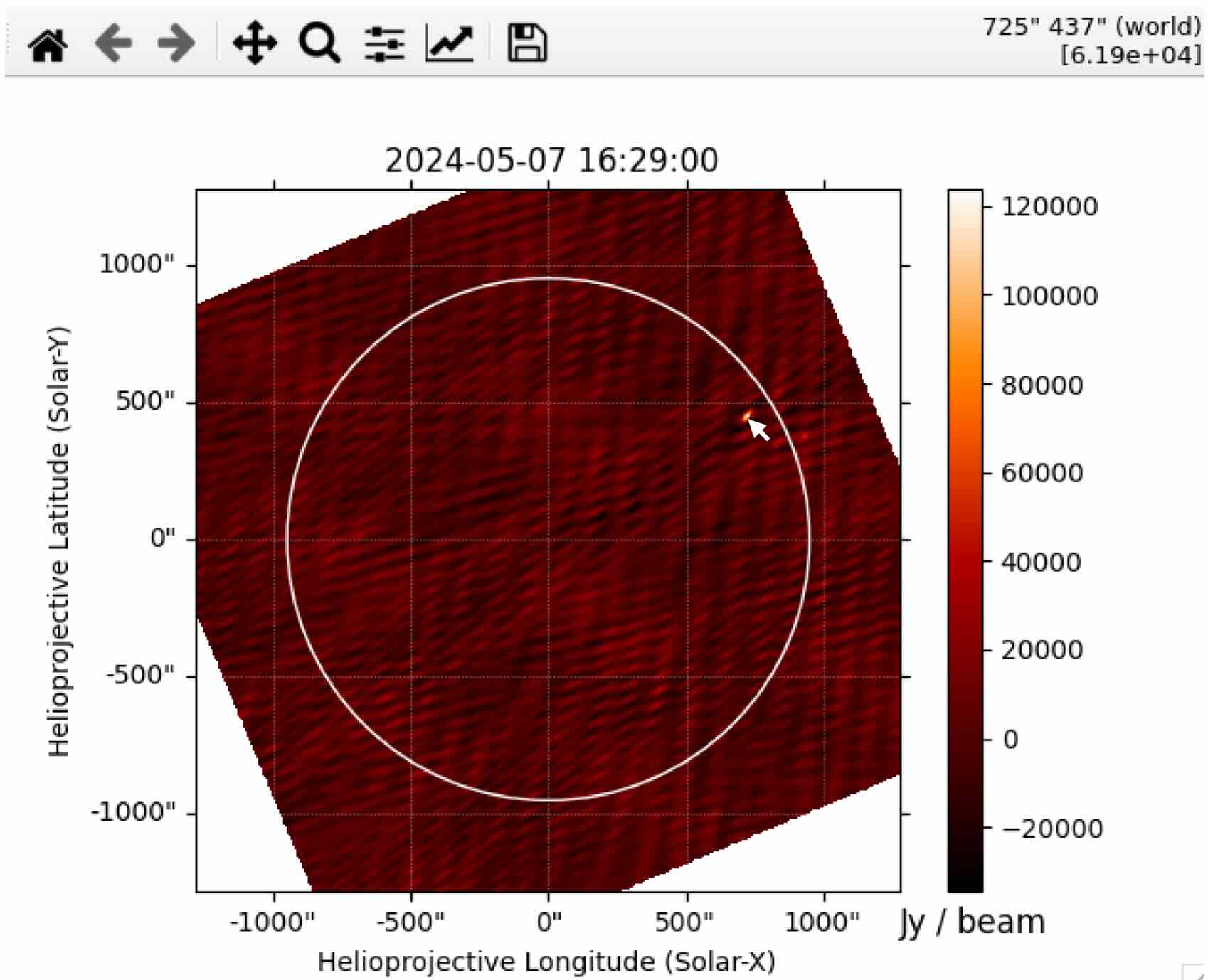Select the Zoom to rectangle magnifier tool
Viewport: 1208px width, 980px height.
319,44
